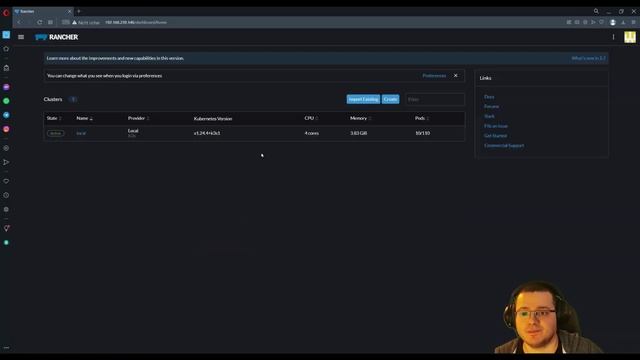Click the Clusters count badge

pyautogui.click(x=73, y=99)
